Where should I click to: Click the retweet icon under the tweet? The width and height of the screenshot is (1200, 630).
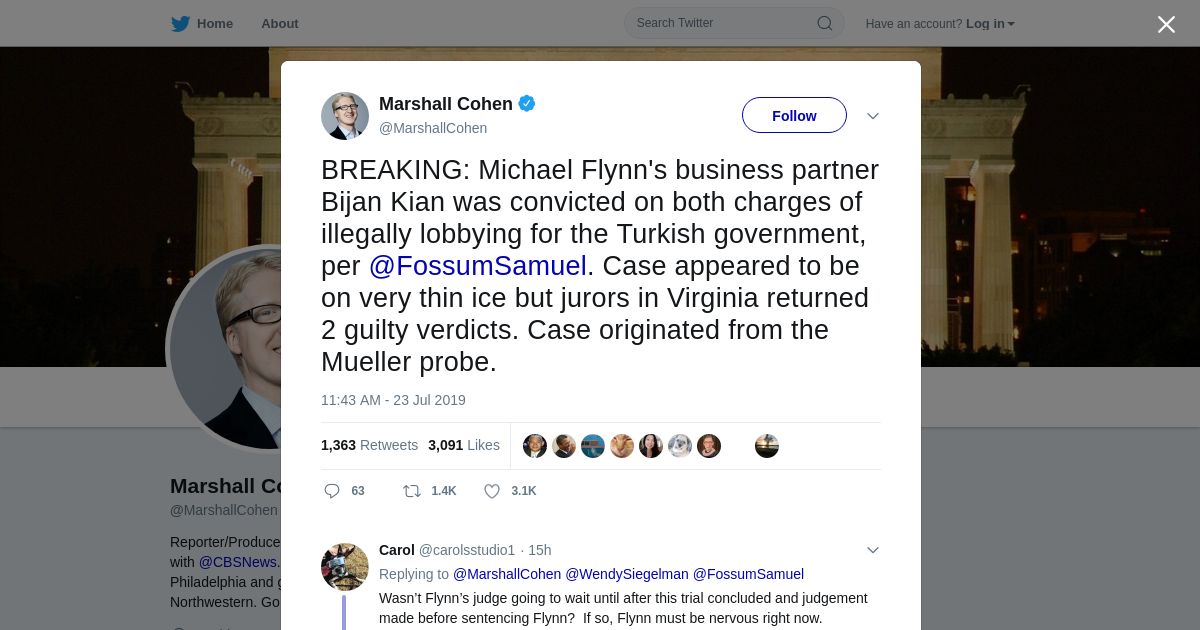[412, 491]
